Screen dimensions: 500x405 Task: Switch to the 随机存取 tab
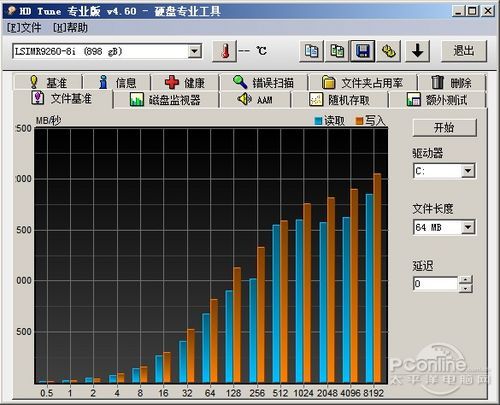340,100
